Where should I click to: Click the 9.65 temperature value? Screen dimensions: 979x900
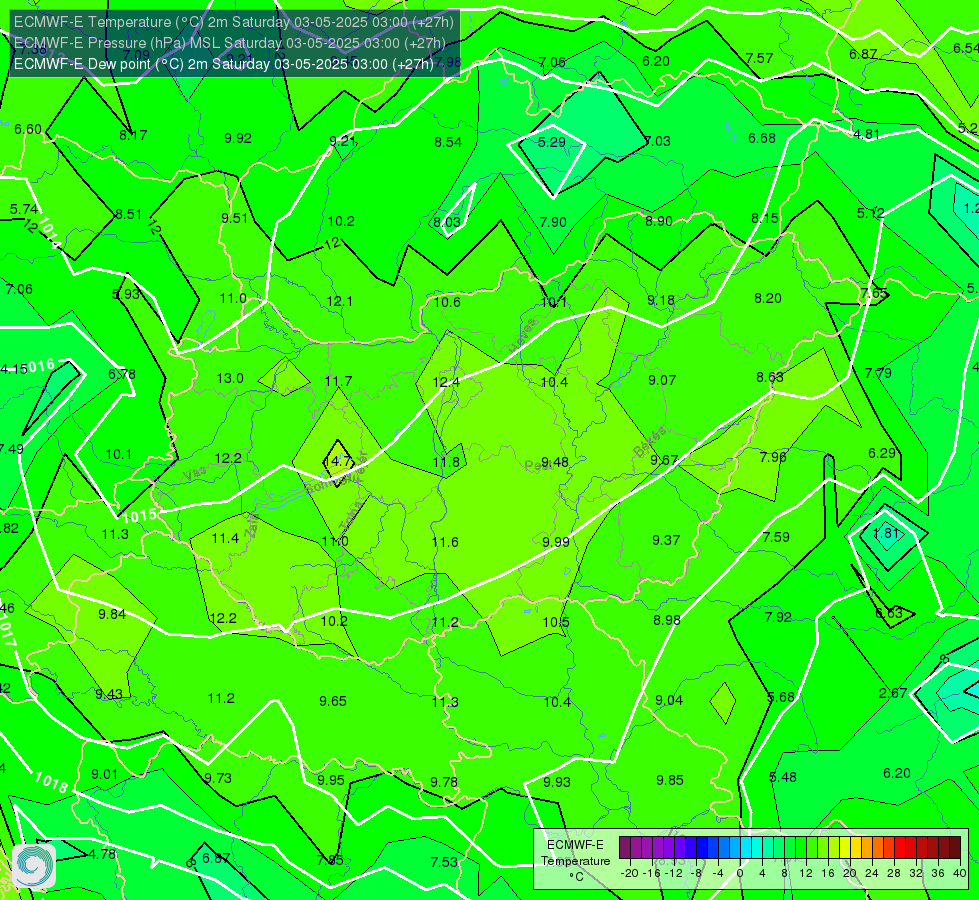333,701
